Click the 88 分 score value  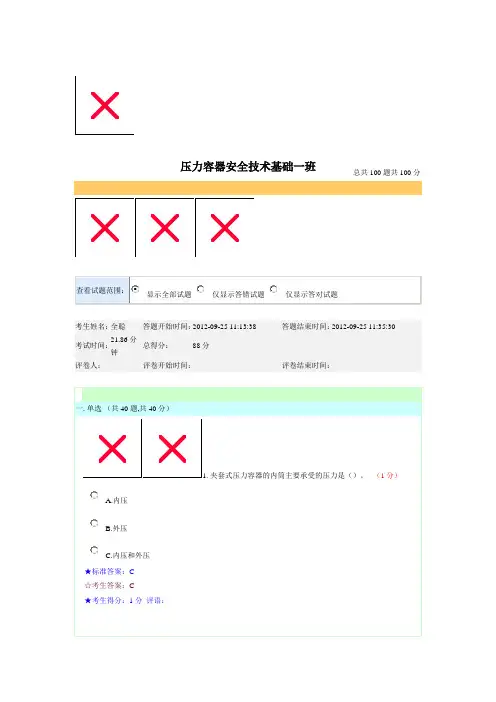click(201, 346)
